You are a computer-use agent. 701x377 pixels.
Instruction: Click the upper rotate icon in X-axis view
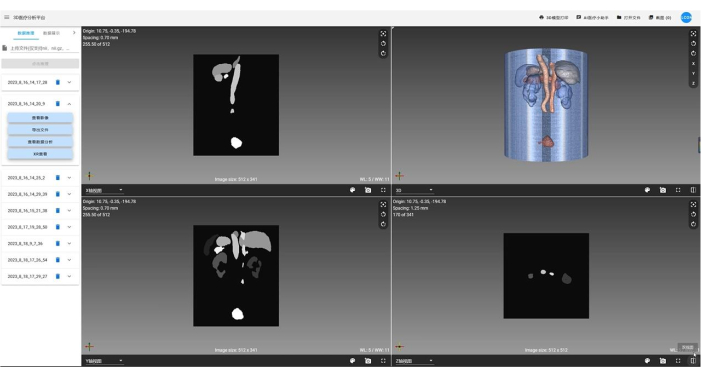(383, 43)
